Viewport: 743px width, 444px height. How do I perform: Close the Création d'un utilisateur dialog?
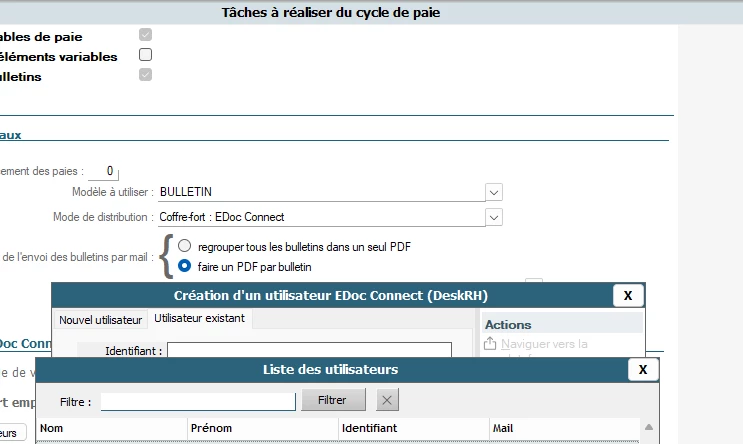(628, 295)
